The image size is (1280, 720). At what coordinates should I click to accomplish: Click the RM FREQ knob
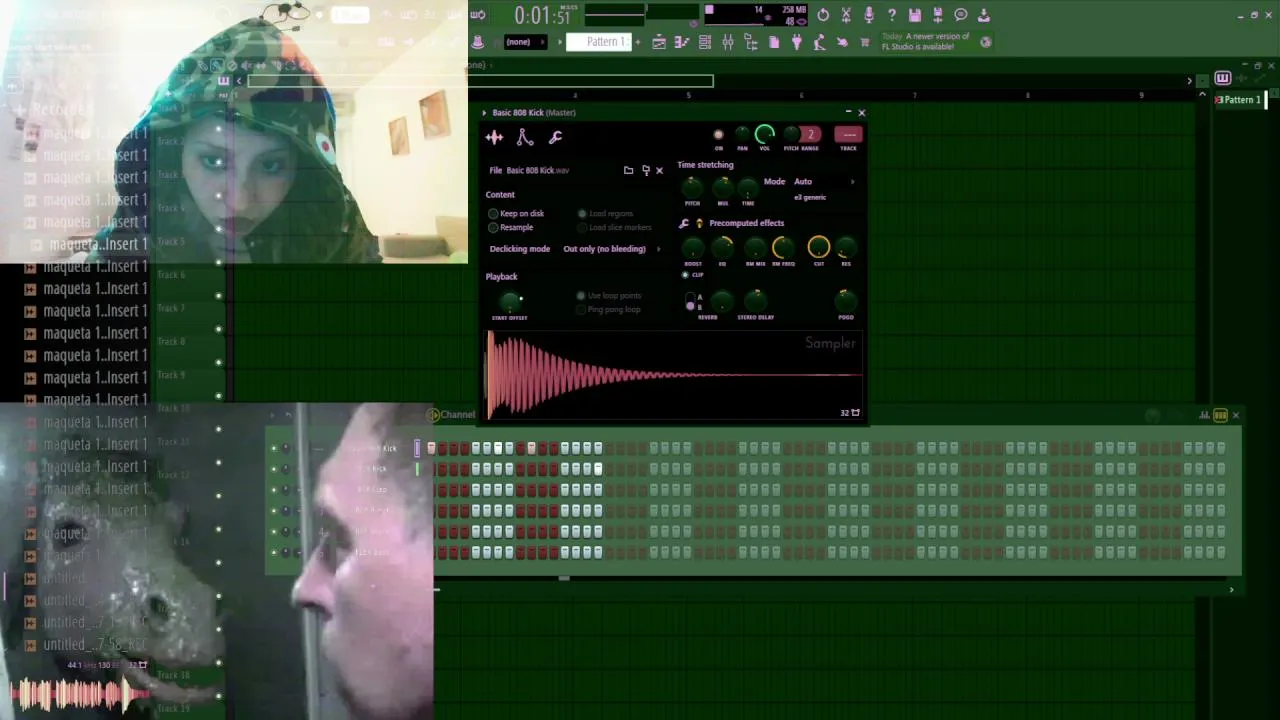(783, 247)
